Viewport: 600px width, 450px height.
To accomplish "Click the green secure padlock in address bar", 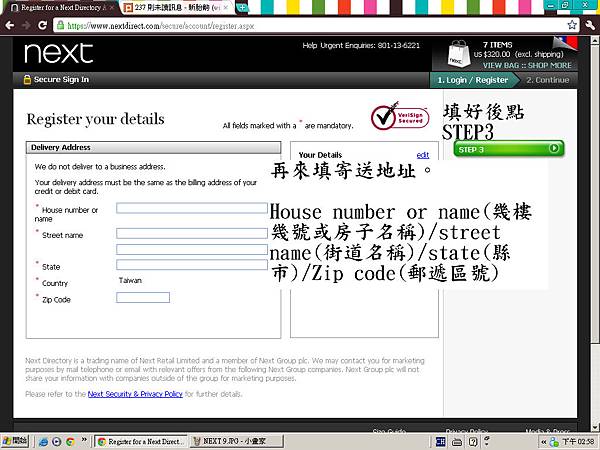I will [x=60, y=26].
